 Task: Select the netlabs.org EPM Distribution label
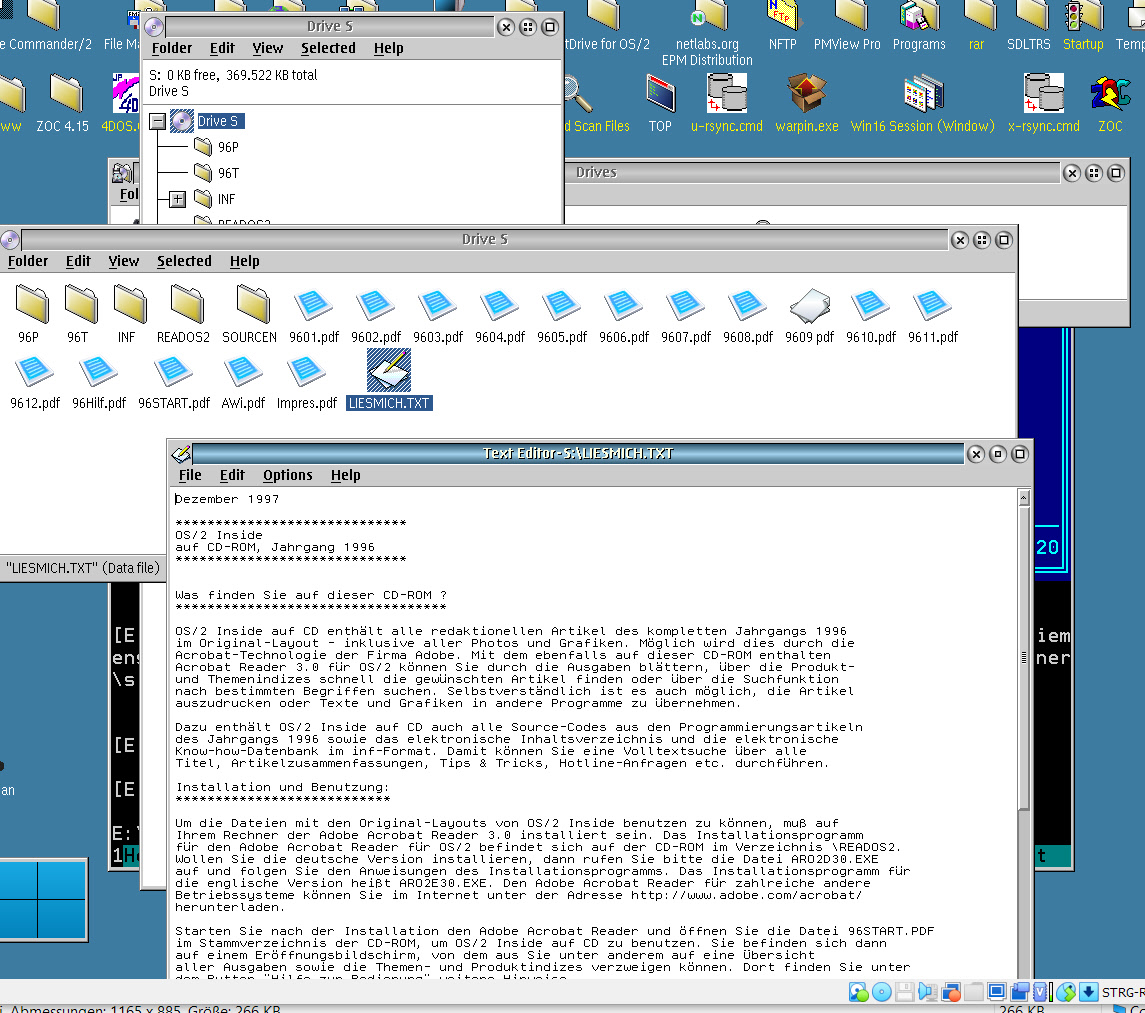tap(707, 52)
